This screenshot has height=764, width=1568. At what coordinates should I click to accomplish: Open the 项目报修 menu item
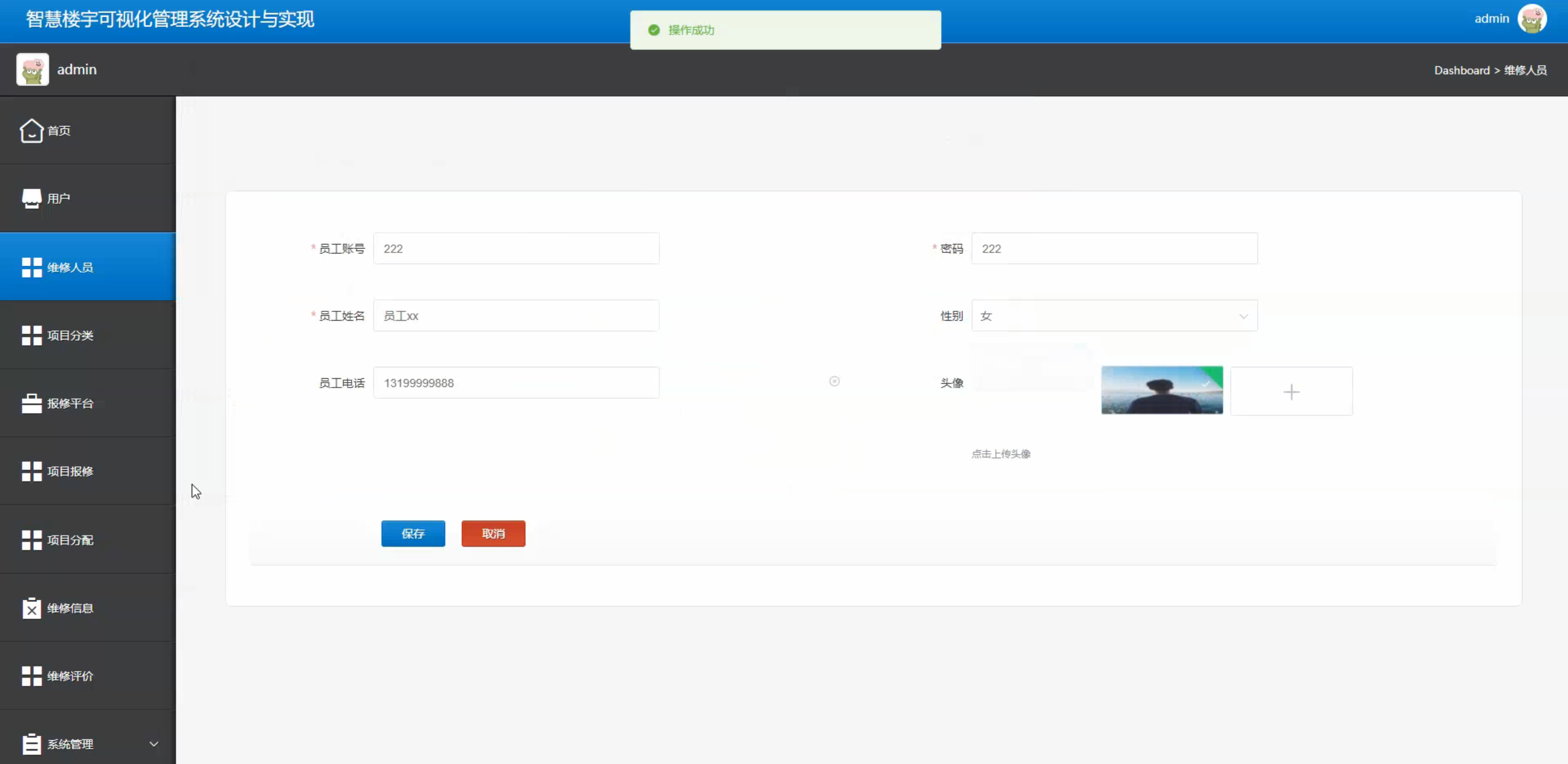coord(70,472)
